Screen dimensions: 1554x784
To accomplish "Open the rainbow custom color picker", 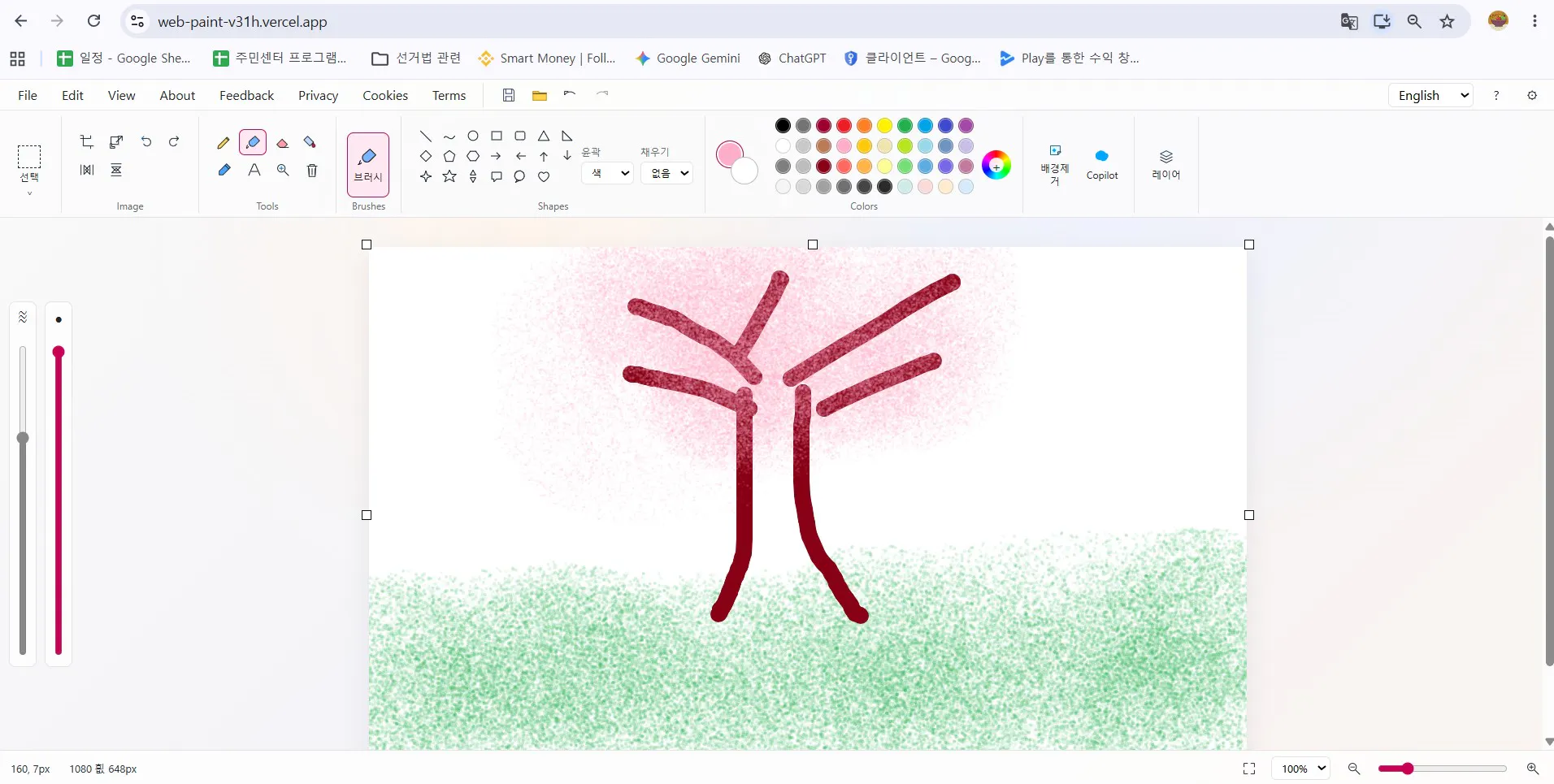I will pyautogui.click(x=996, y=166).
